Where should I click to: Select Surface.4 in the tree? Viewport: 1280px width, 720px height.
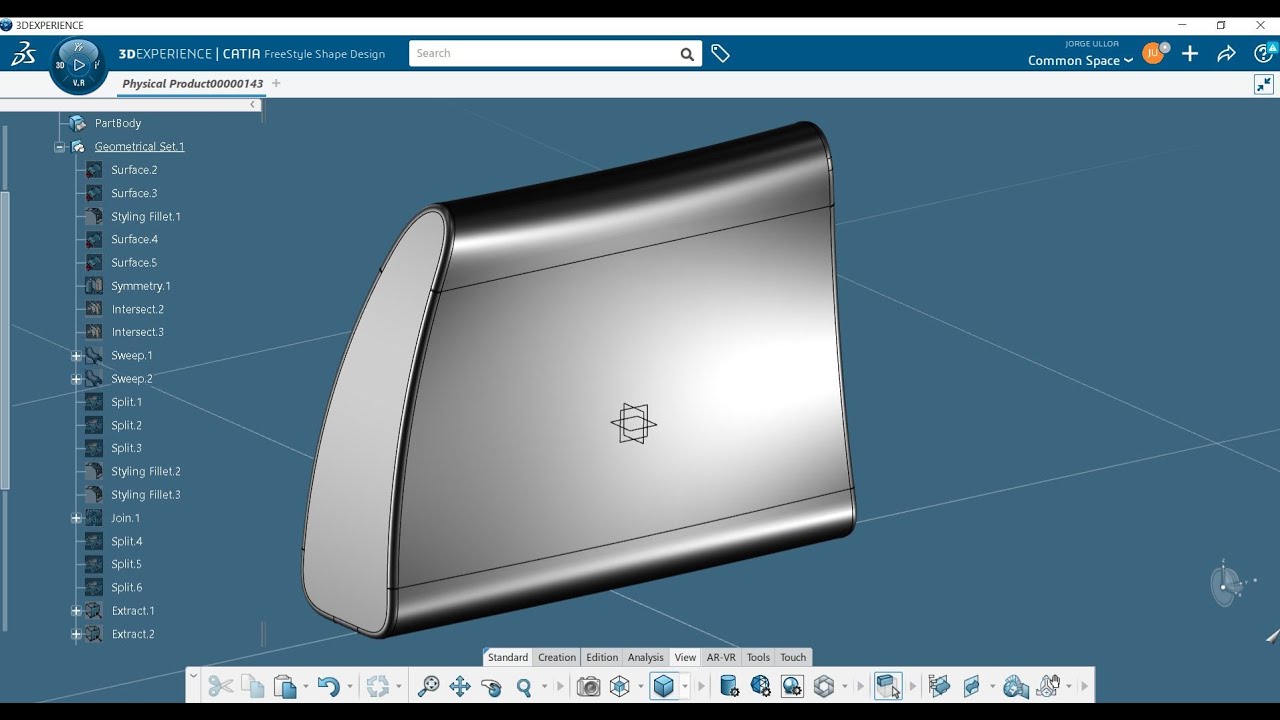click(134, 240)
